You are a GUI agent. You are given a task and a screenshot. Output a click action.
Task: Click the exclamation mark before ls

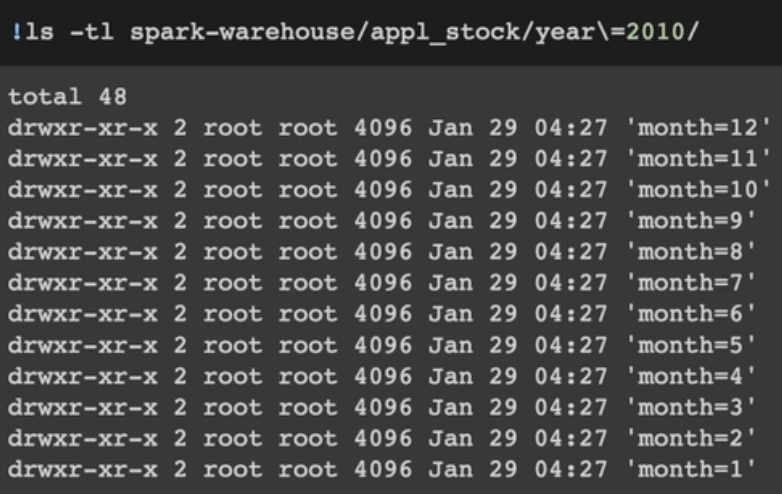click(16, 32)
